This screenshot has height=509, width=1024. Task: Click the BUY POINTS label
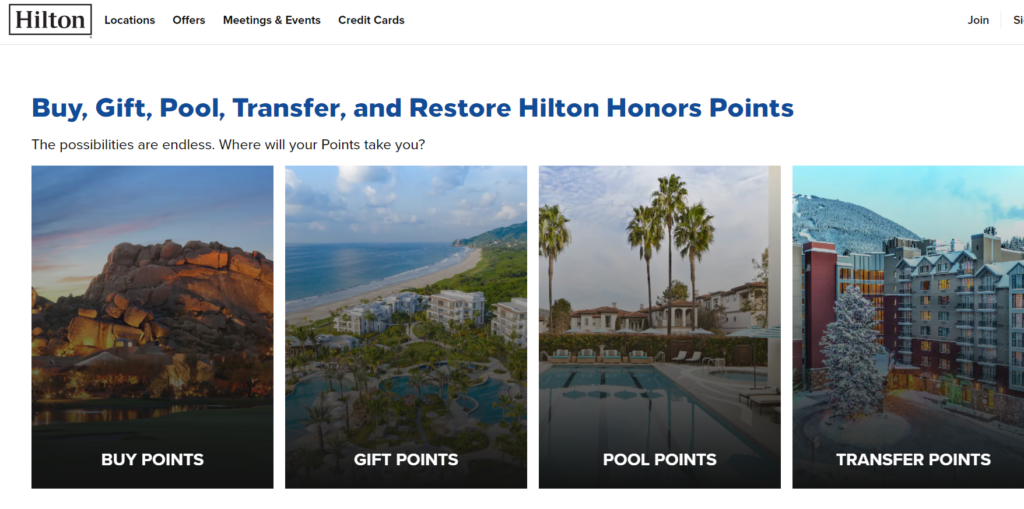(152, 460)
